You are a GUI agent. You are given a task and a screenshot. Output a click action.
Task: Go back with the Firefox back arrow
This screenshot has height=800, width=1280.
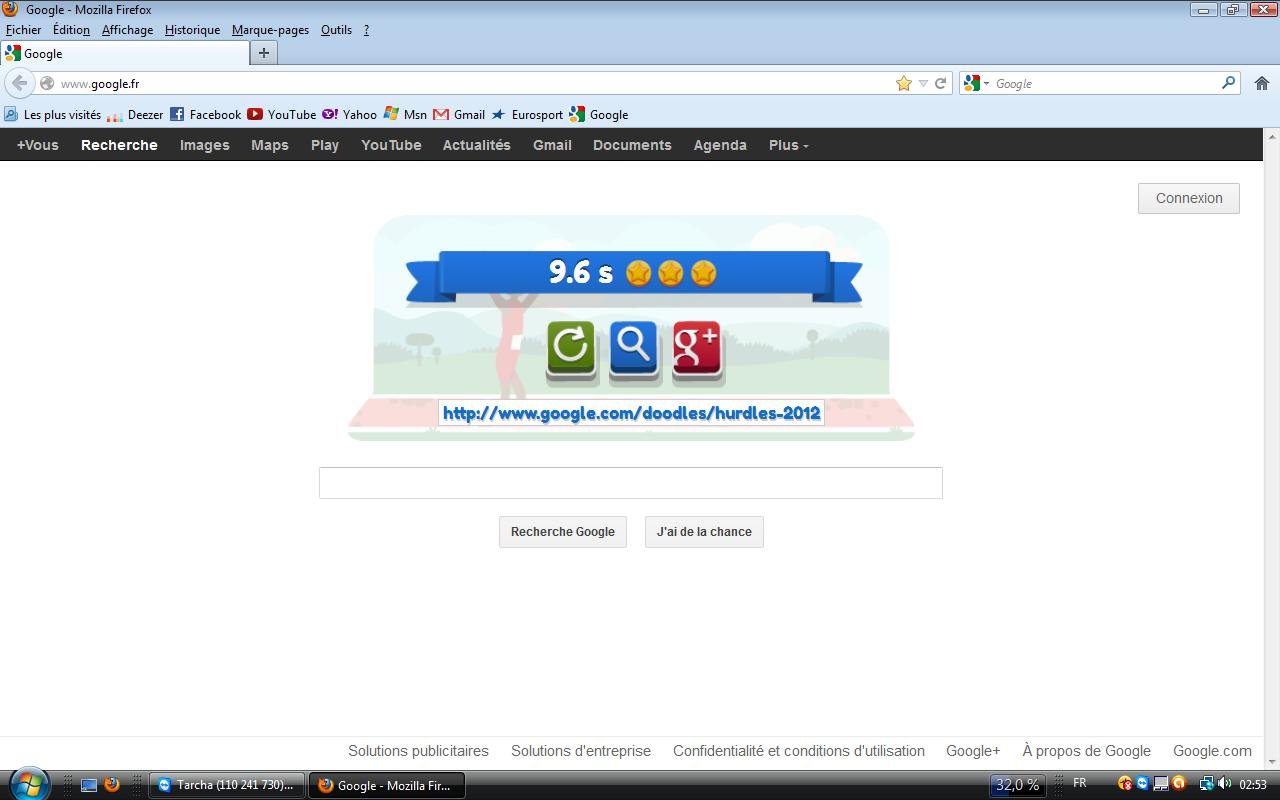19,83
